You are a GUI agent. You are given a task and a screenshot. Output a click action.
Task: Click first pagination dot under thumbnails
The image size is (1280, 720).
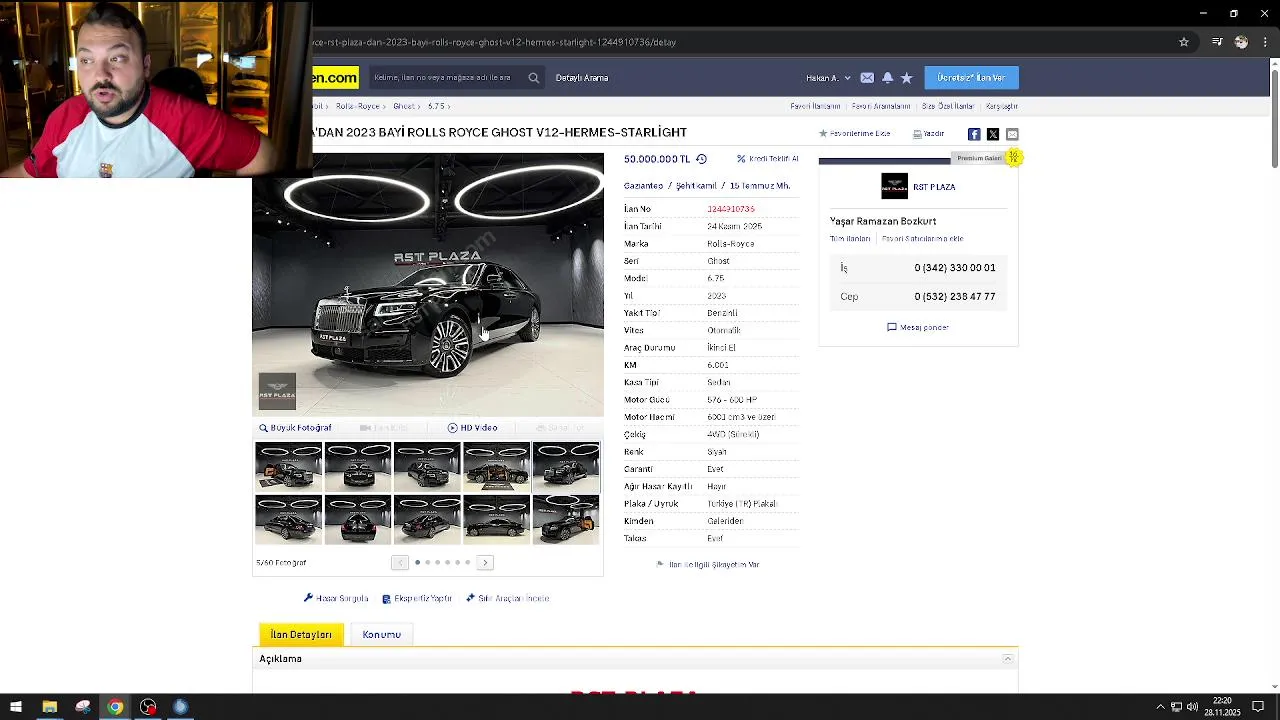417,562
